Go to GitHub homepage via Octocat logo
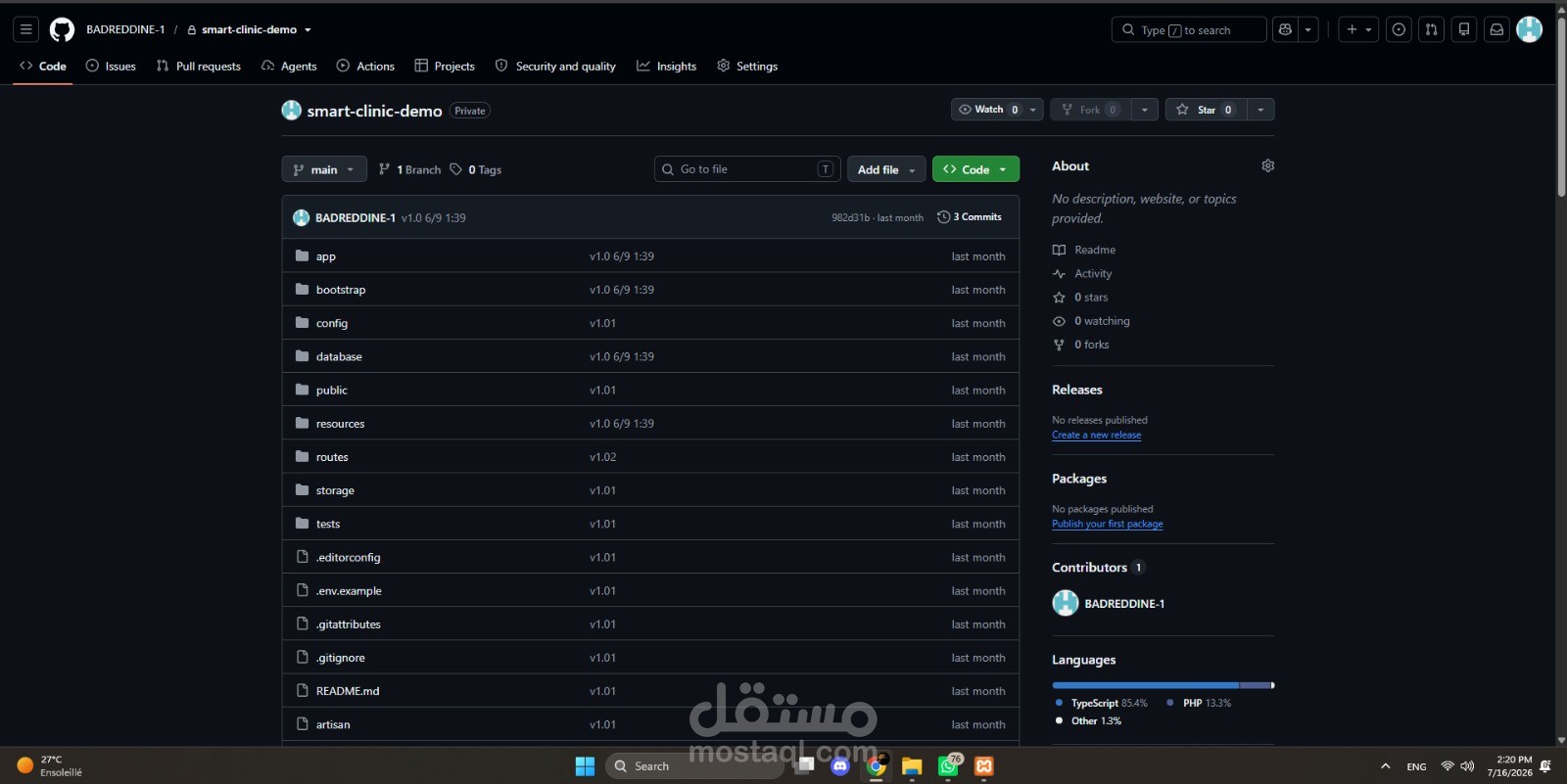This screenshot has height=784, width=1567. click(x=62, y=29)
